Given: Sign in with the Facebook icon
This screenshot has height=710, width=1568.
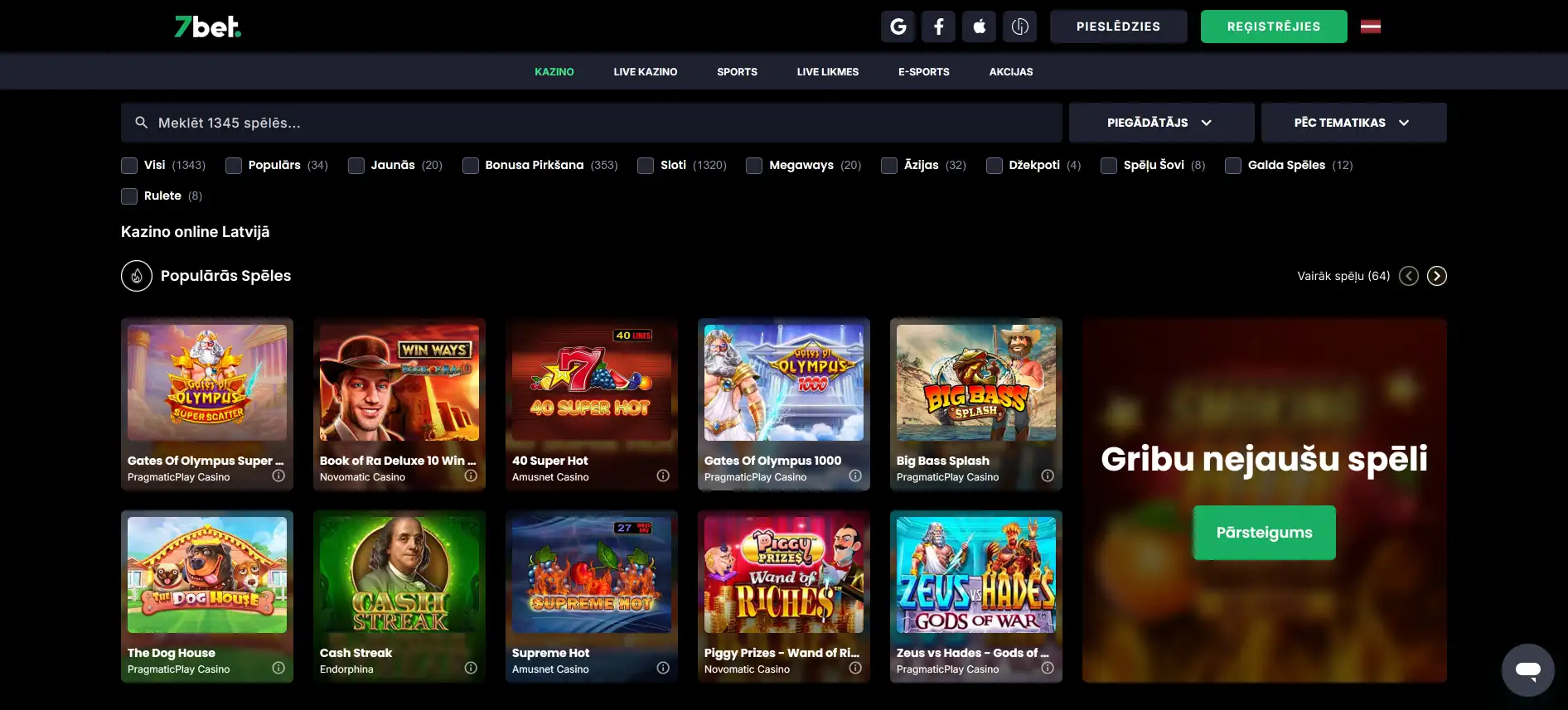Looking at the screenshot, I should (938, 27).
